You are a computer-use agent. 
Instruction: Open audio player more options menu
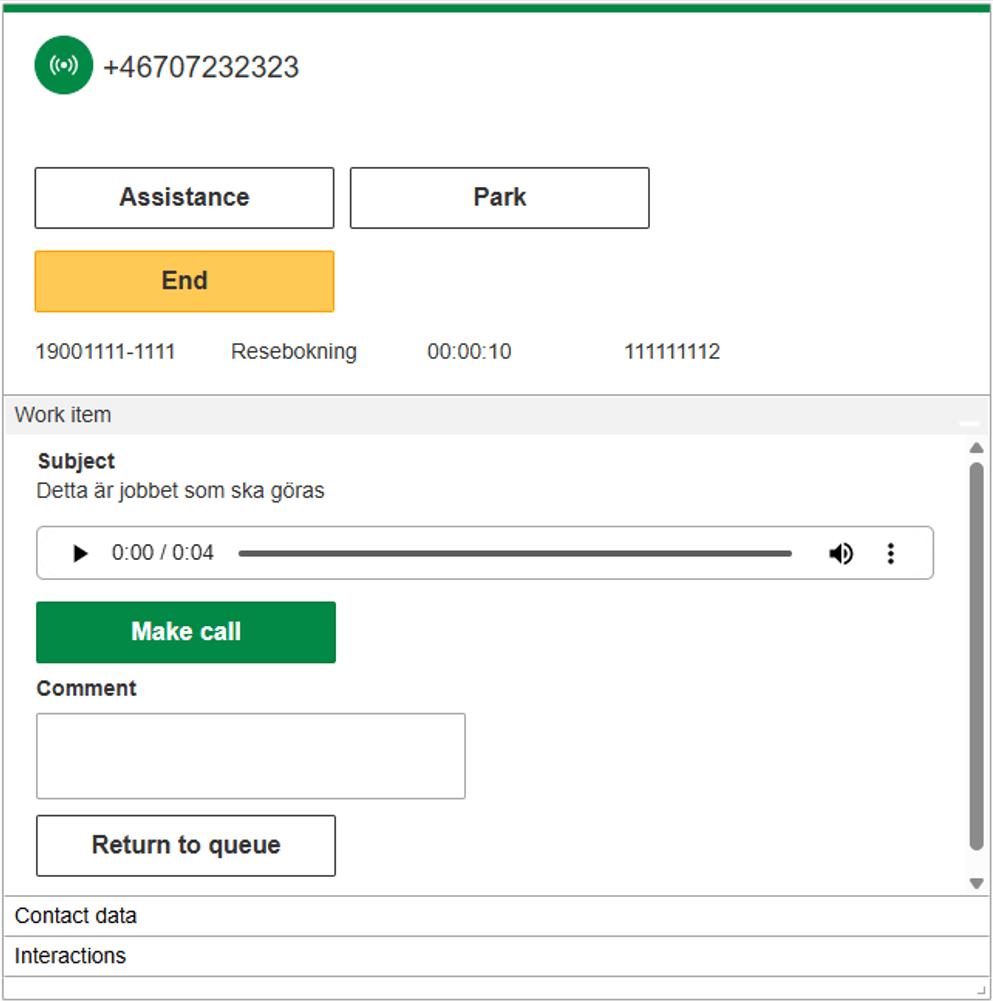pos(890,553)
